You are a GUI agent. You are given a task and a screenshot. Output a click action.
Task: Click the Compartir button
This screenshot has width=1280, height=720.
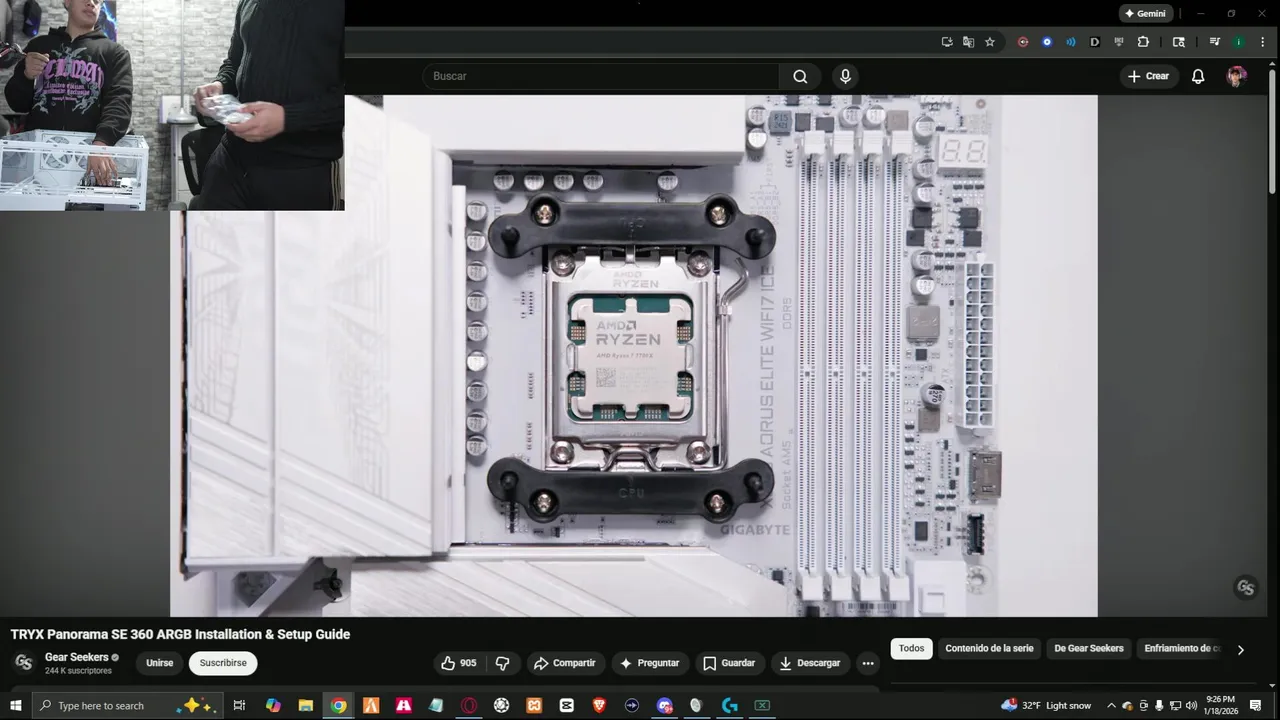[565, 663]
